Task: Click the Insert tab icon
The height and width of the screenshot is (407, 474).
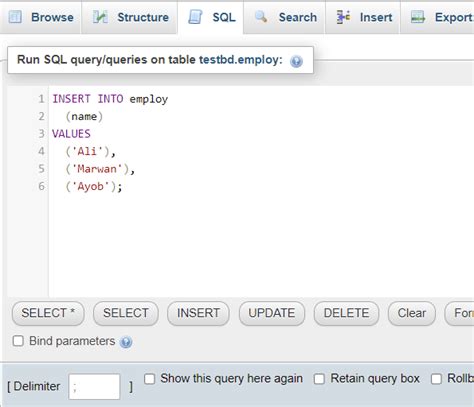Action: (343, 17)
